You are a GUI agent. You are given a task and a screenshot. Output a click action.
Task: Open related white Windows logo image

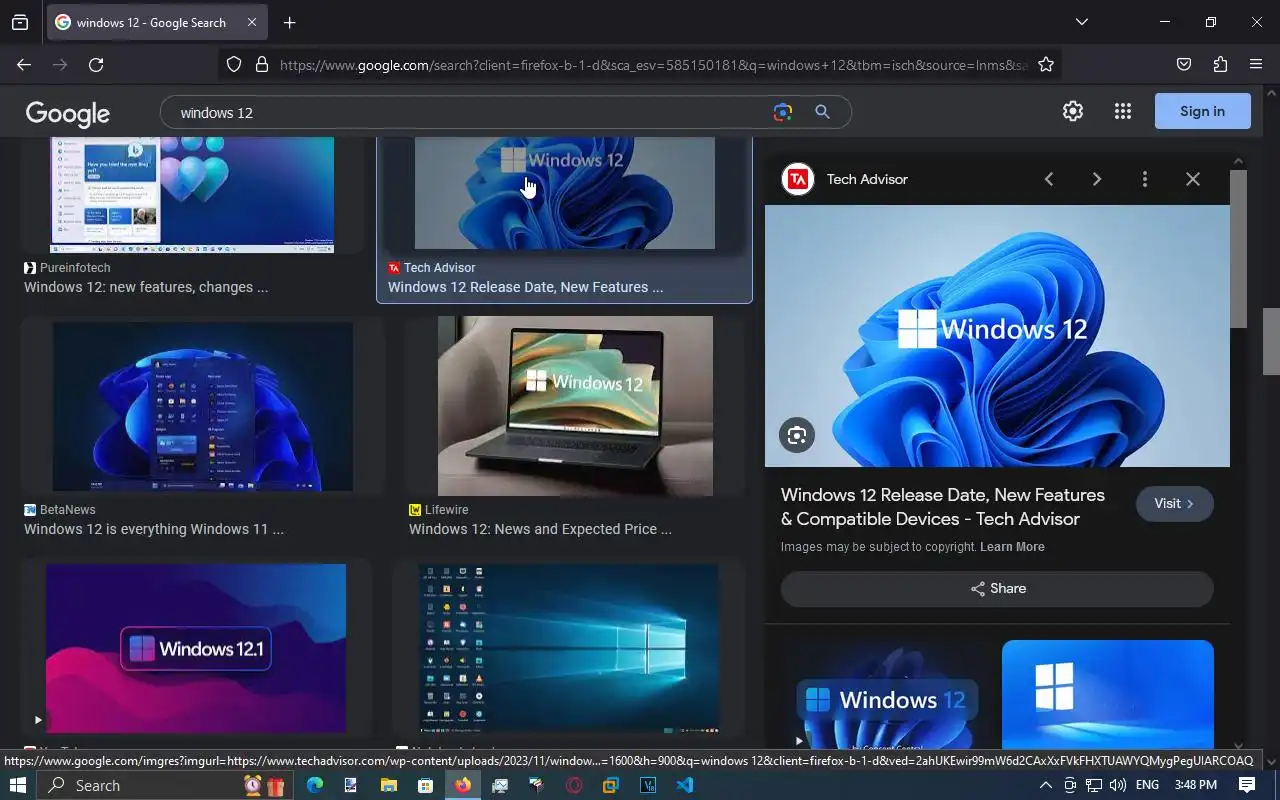tap(1108, 695)
